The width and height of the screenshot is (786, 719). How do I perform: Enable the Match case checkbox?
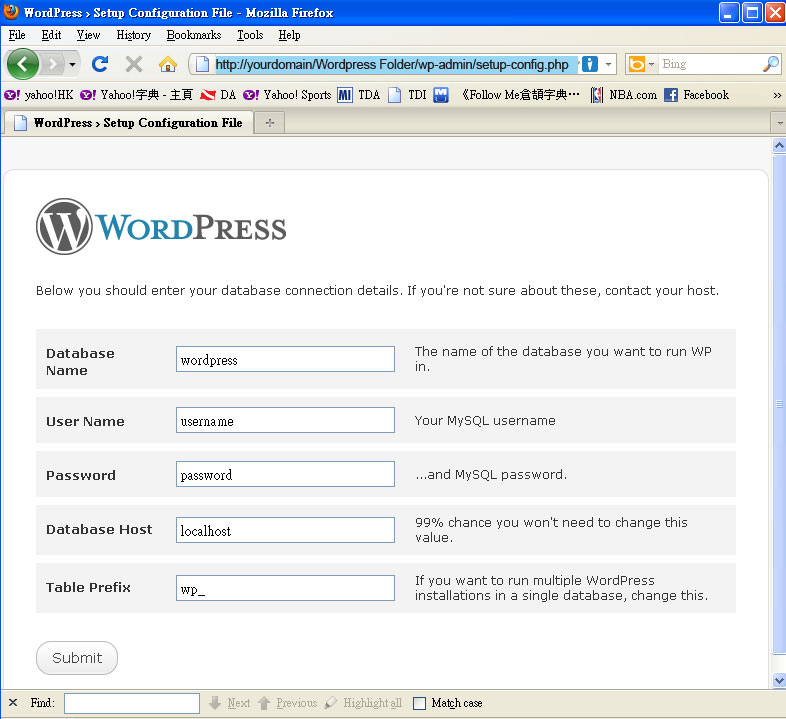click(419, 703)
